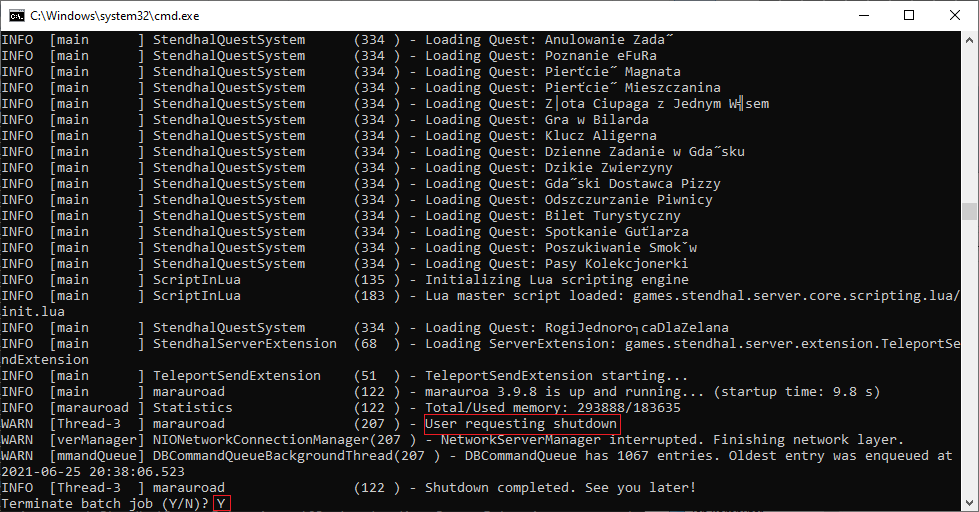
Task: Click the 'Initializing Lua scripting engine' log line
Action: [x=556, y=280]
